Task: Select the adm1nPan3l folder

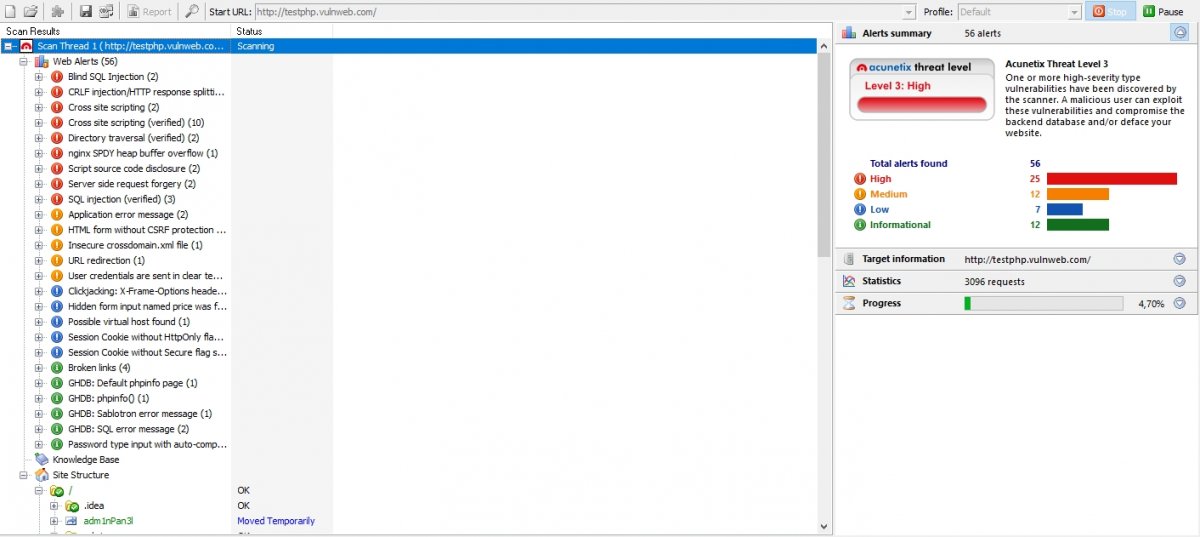Action: (x=108, y=521)
